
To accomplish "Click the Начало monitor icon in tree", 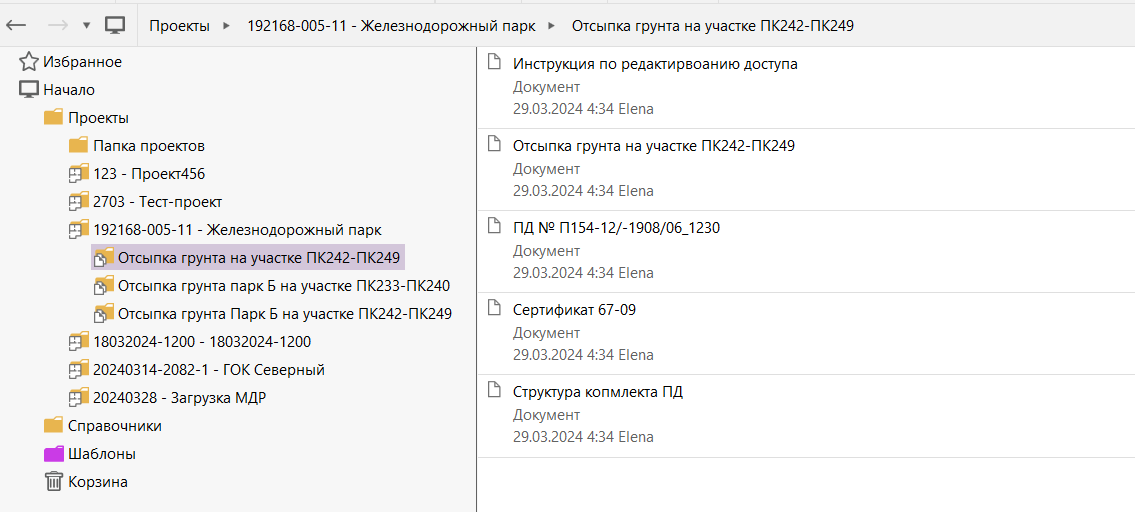I will [28, 90].
